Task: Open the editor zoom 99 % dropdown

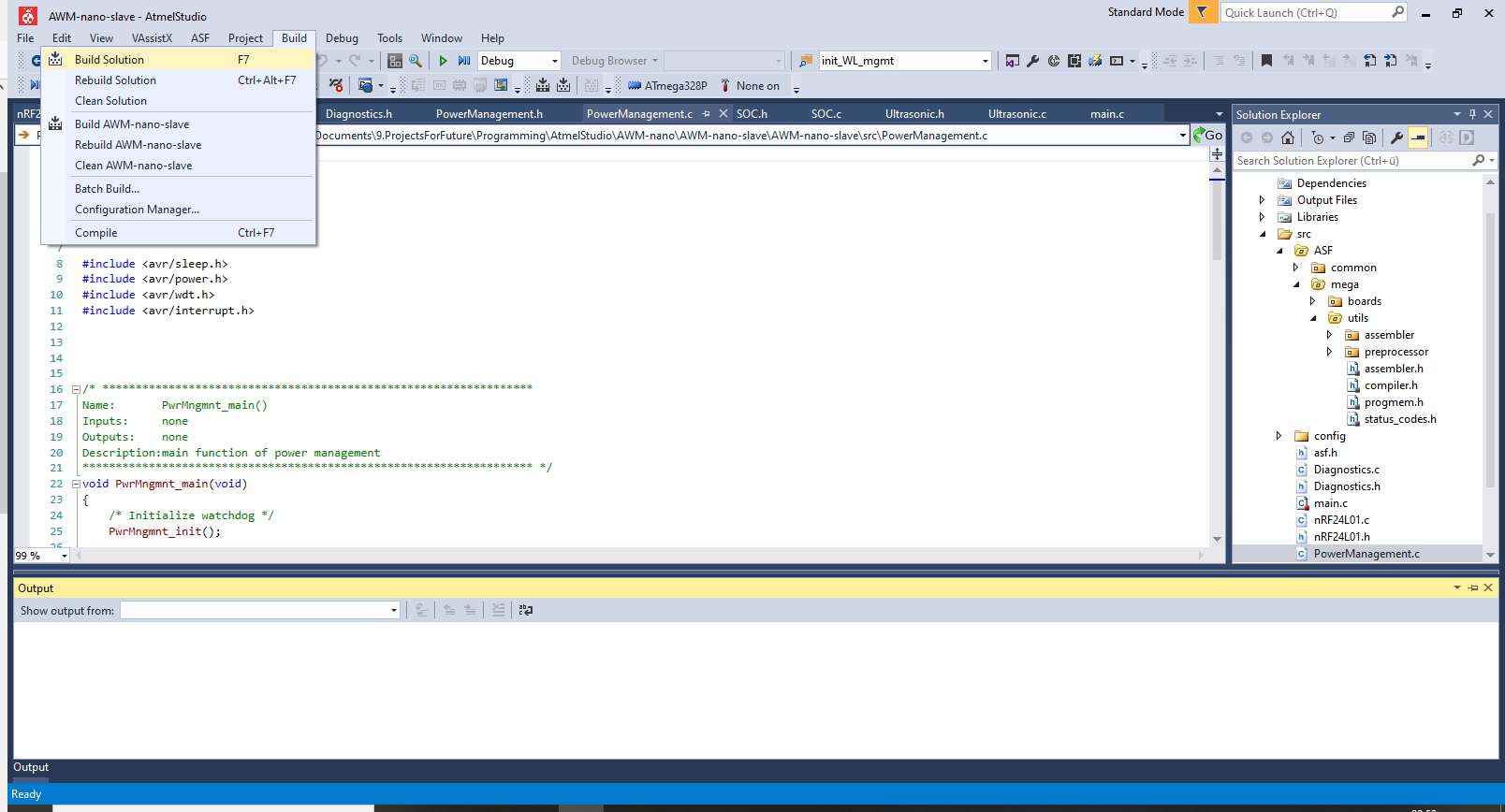Action: click(65, 556)
